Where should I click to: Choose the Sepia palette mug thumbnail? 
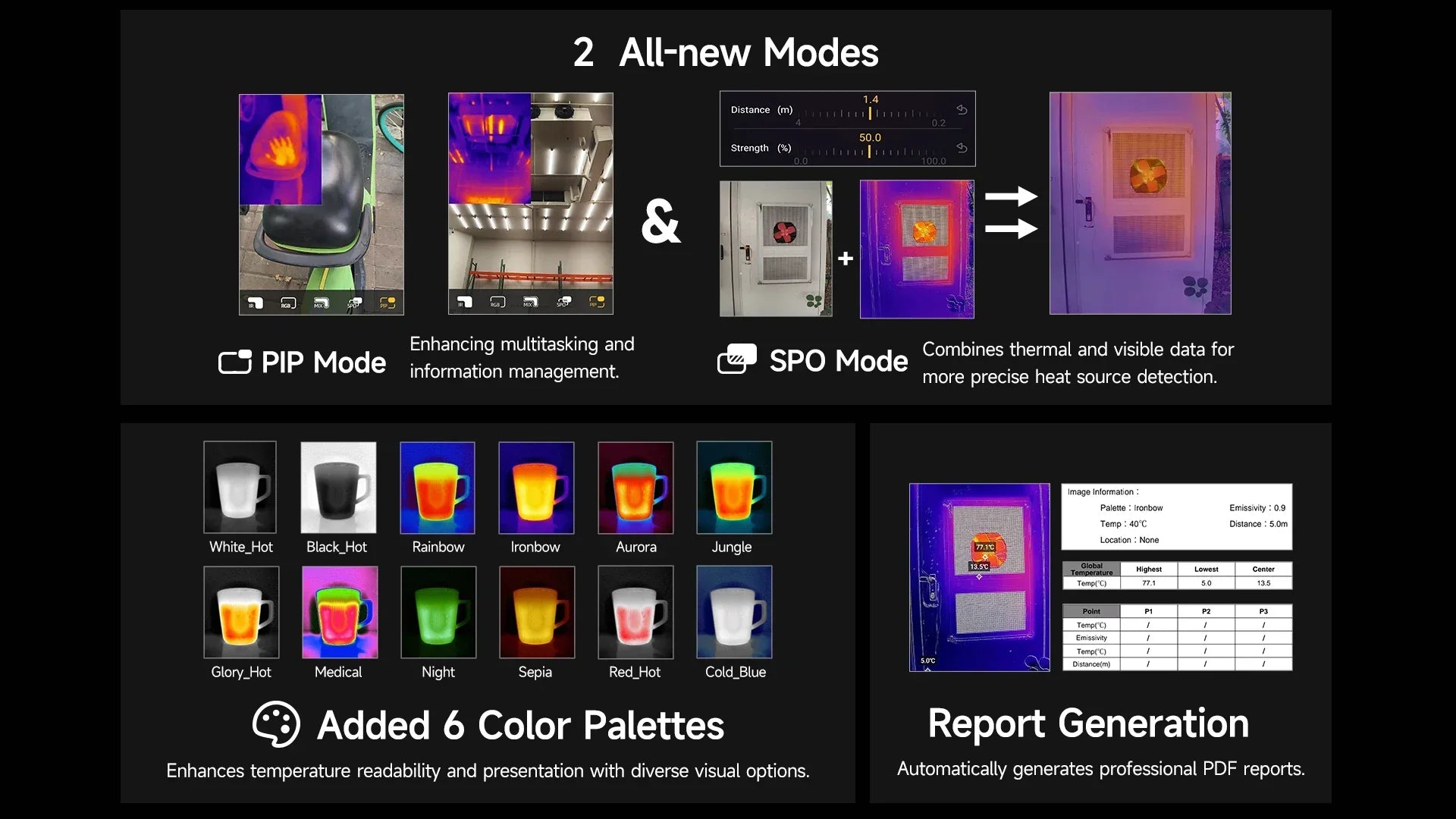pyautogui.click(x=537, y=612)
